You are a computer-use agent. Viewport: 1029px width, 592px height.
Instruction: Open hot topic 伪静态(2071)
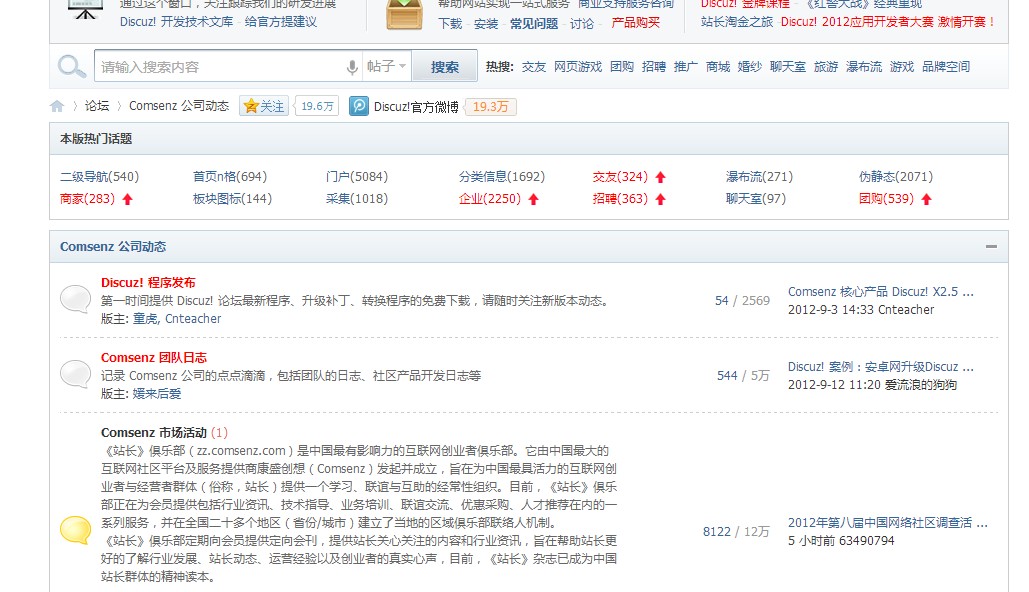tap(895, 177)
